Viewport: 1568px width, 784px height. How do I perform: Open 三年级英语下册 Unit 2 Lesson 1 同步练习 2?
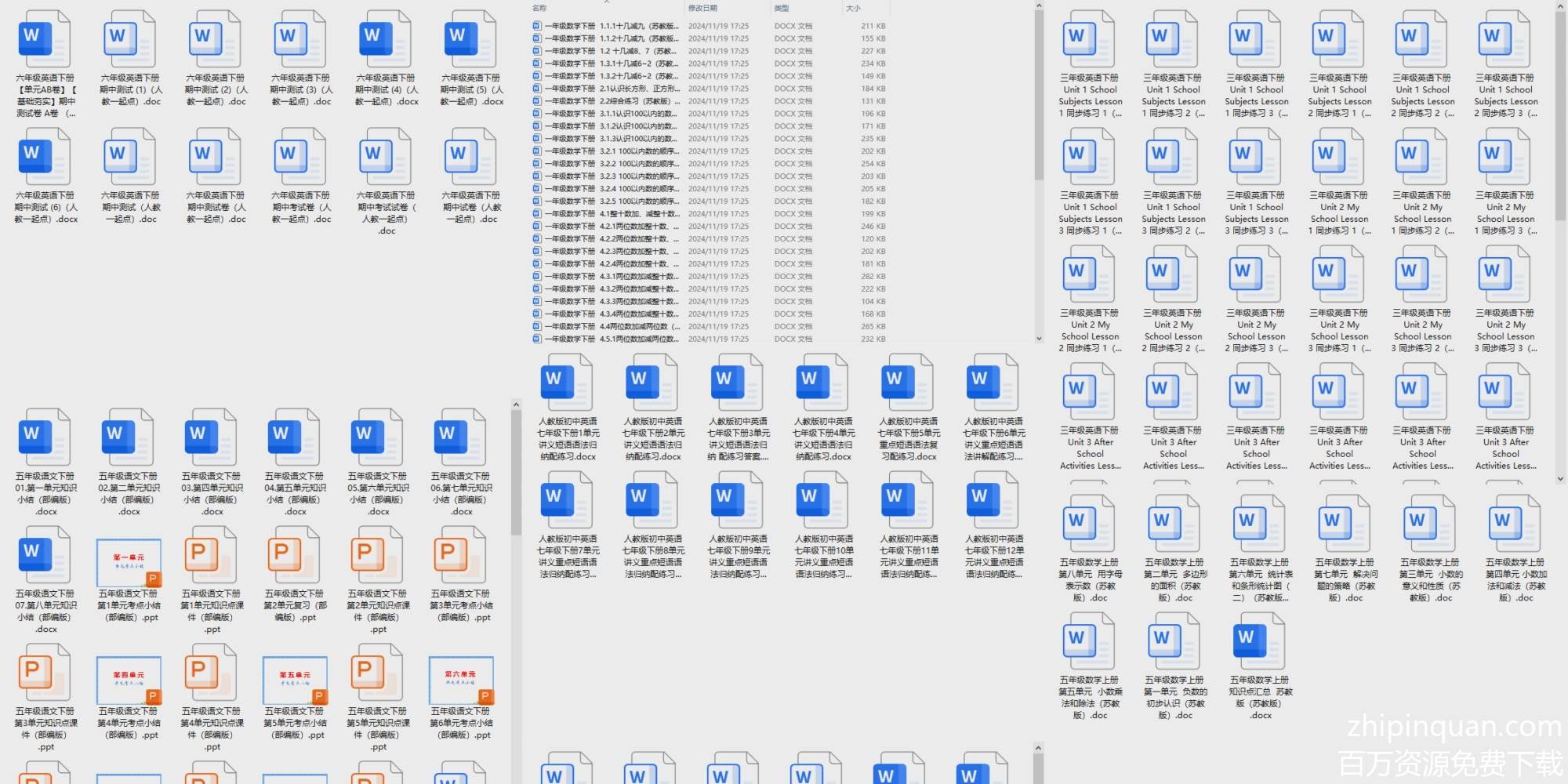1422,182
